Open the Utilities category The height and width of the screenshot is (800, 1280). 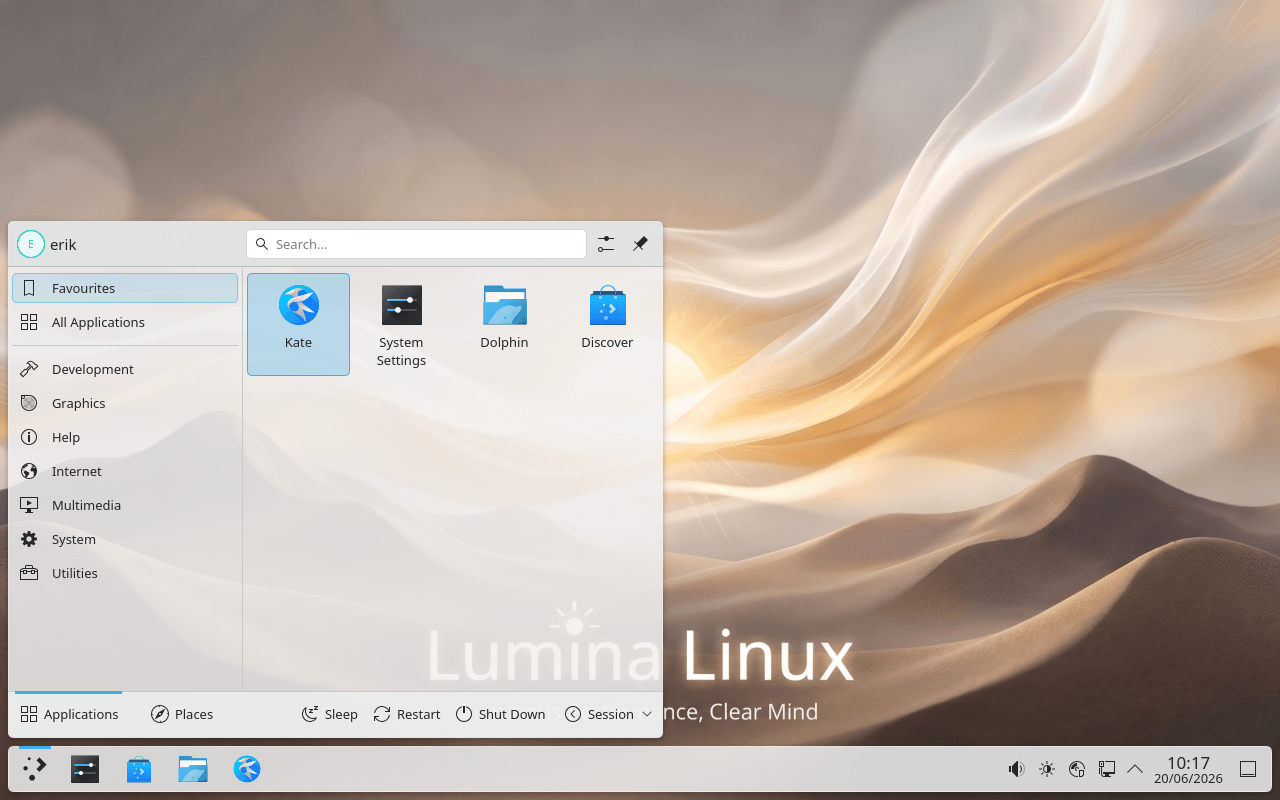[125, 573]
